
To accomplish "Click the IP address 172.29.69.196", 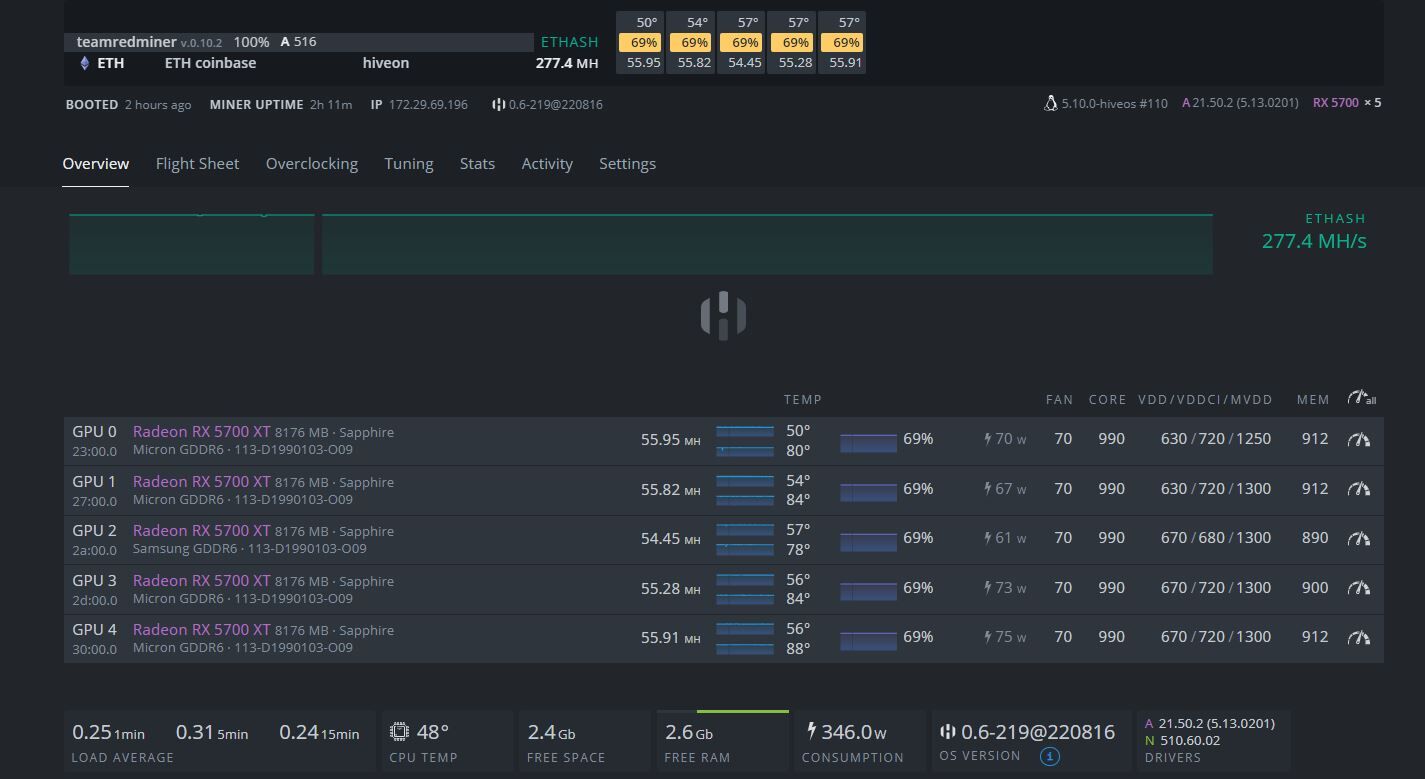I will pos(428,104).
